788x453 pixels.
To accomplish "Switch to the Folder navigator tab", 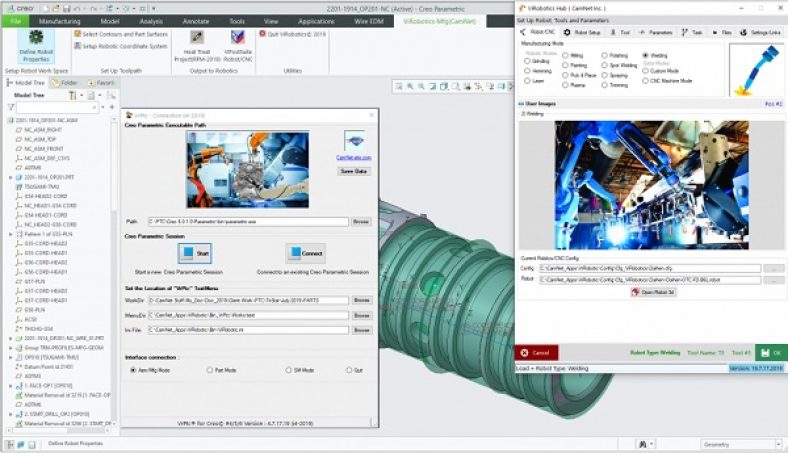I will 65,83.
